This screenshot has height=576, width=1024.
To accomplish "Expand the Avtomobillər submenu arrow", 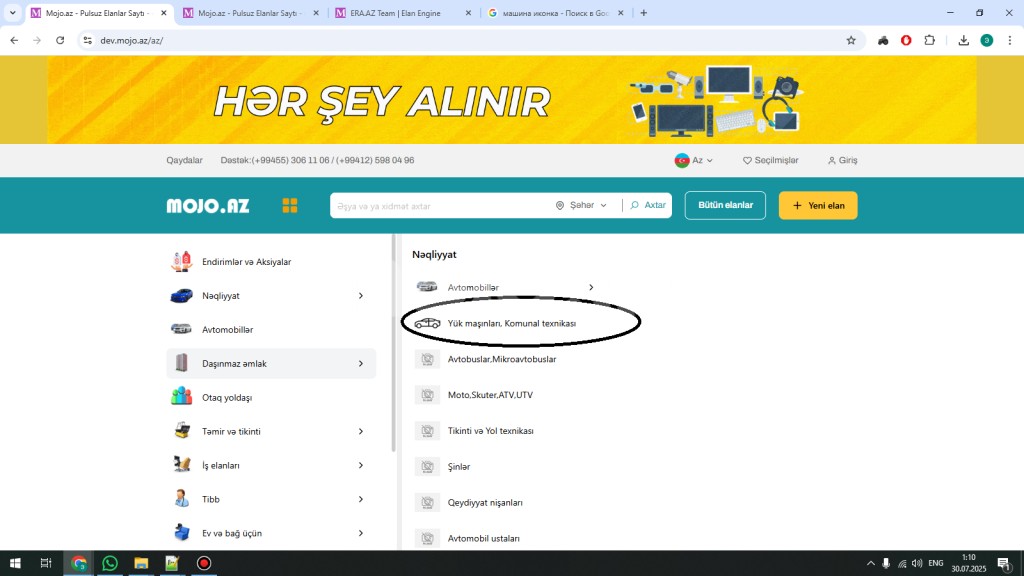I will pos(591,287).
